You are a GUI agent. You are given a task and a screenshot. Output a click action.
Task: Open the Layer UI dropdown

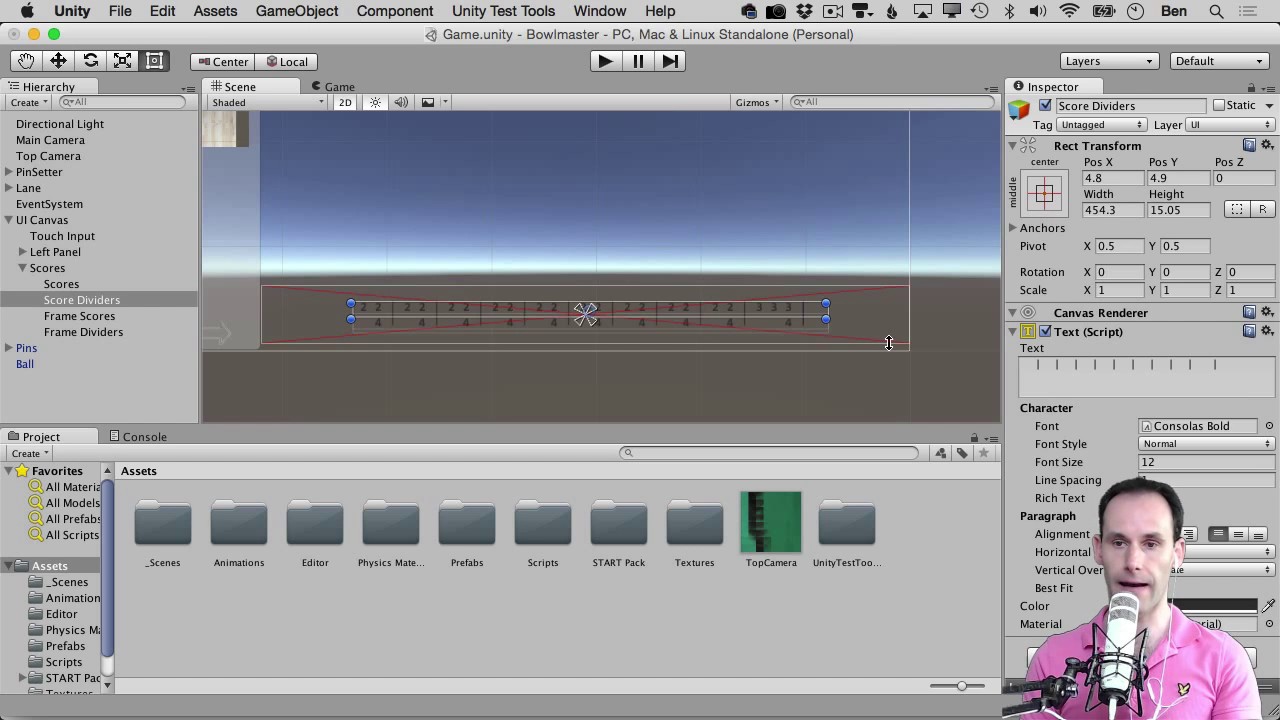tap(1229, 125)
